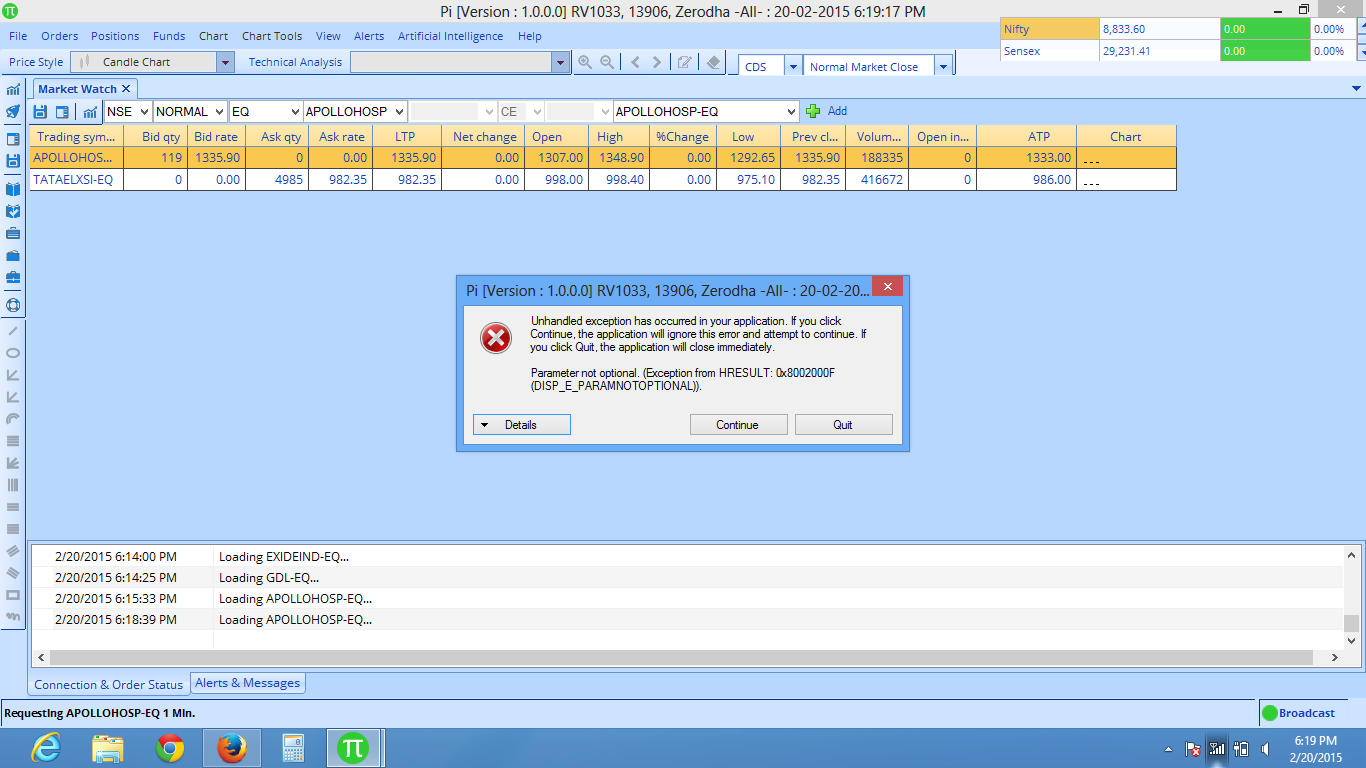
Task: Expand the Candle Chart price style dropdown
Action: [225, 62]
